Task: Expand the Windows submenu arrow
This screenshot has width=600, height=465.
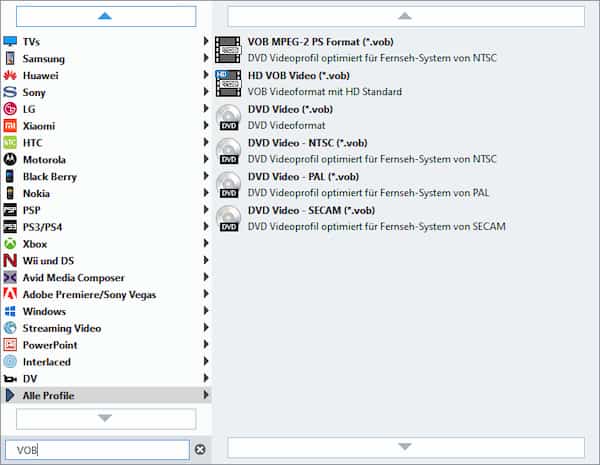Action: click(206, 310)
